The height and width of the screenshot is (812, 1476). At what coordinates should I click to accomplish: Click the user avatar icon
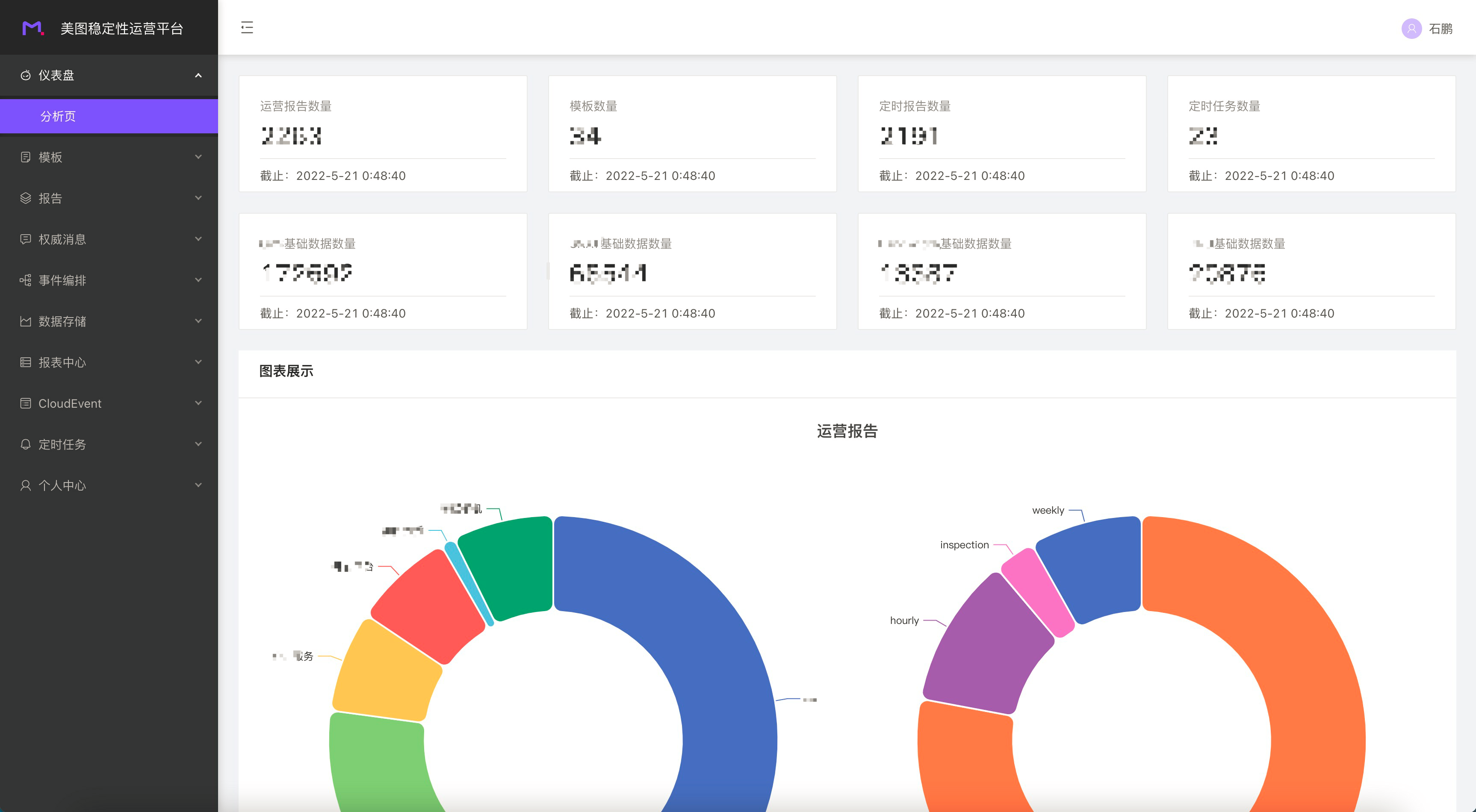(x=1411, y=29)
